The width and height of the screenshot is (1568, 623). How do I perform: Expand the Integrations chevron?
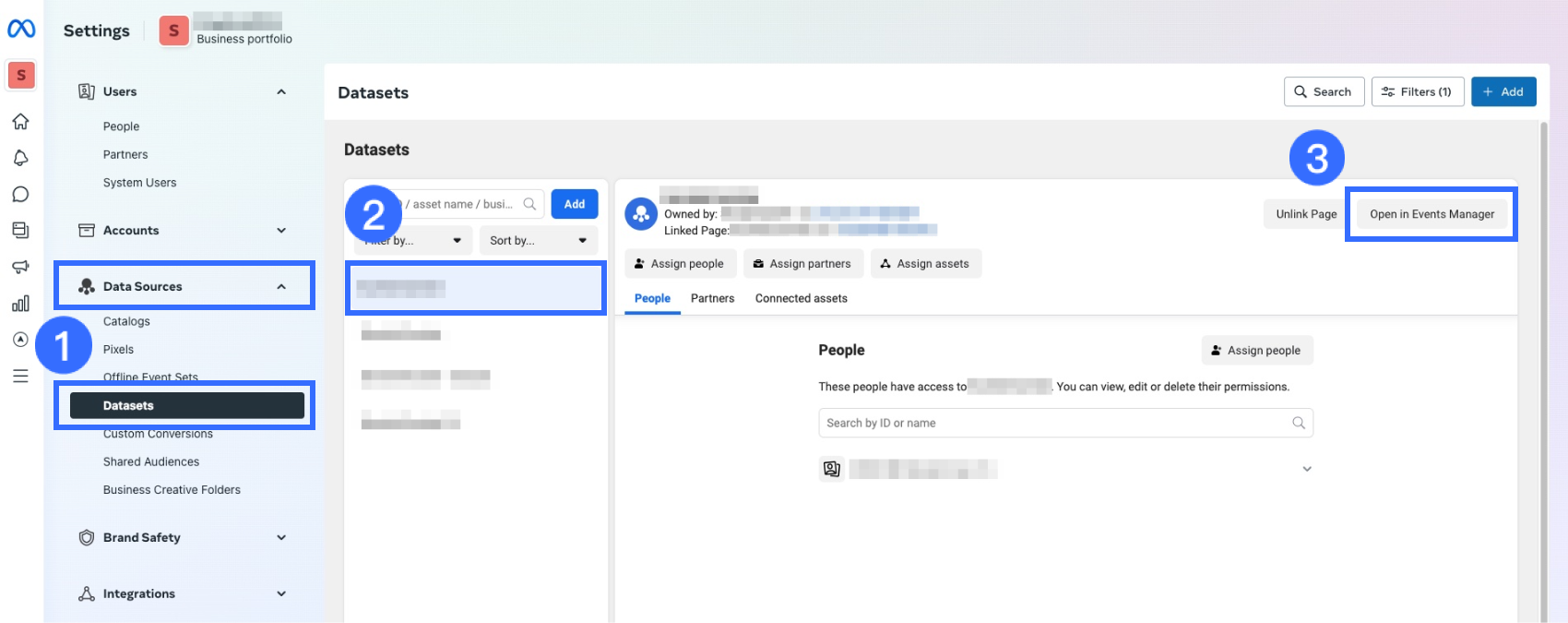(281, 593)
